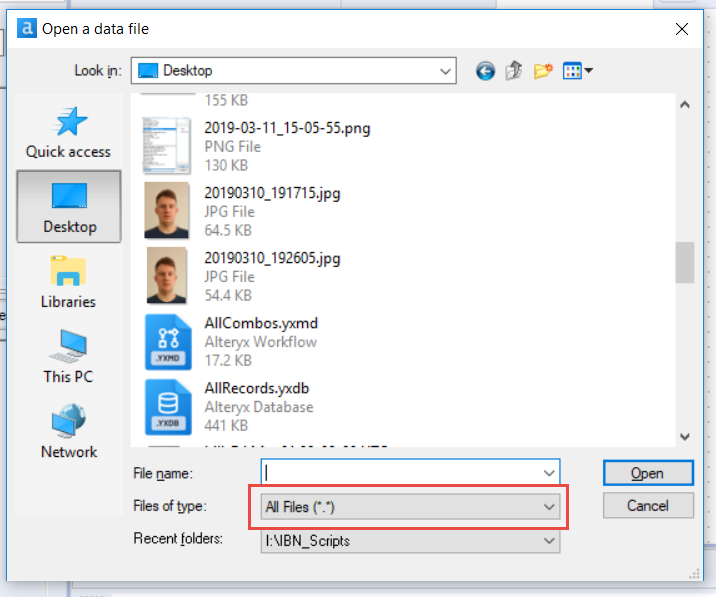Click the "130 KB" size text

coord(226,165)
